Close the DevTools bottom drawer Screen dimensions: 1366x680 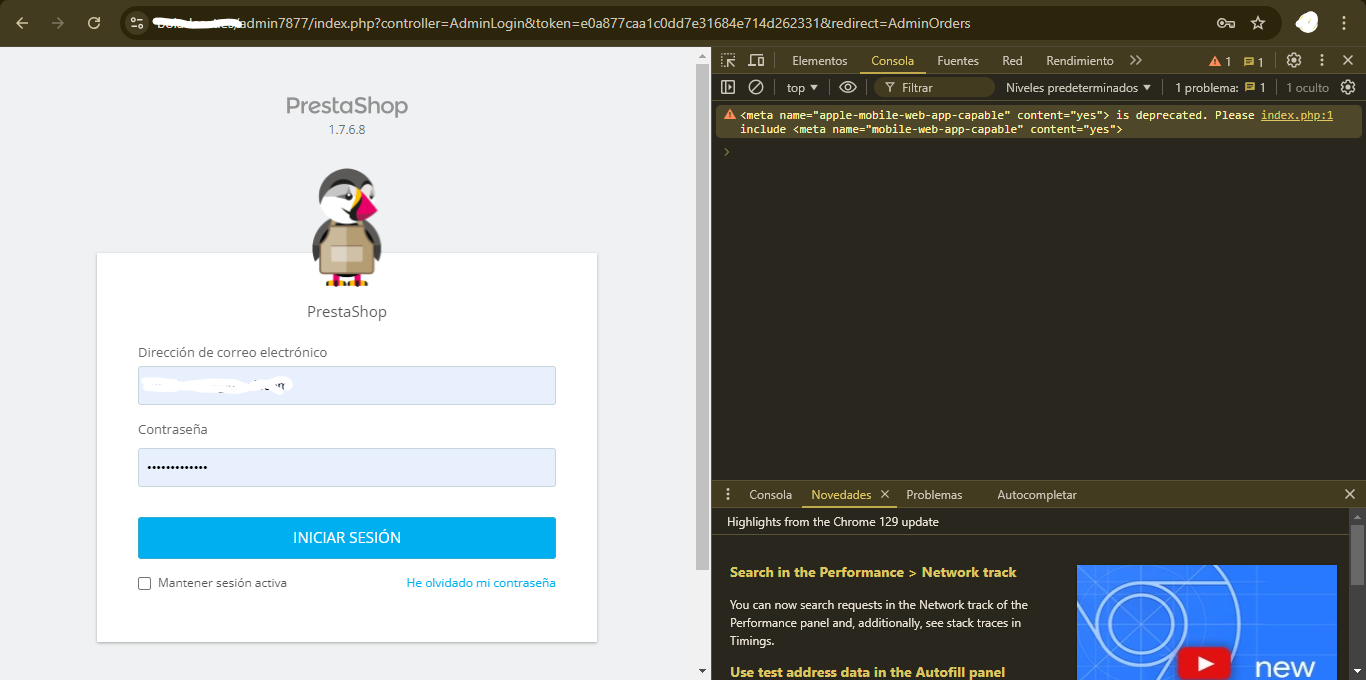1350,495
